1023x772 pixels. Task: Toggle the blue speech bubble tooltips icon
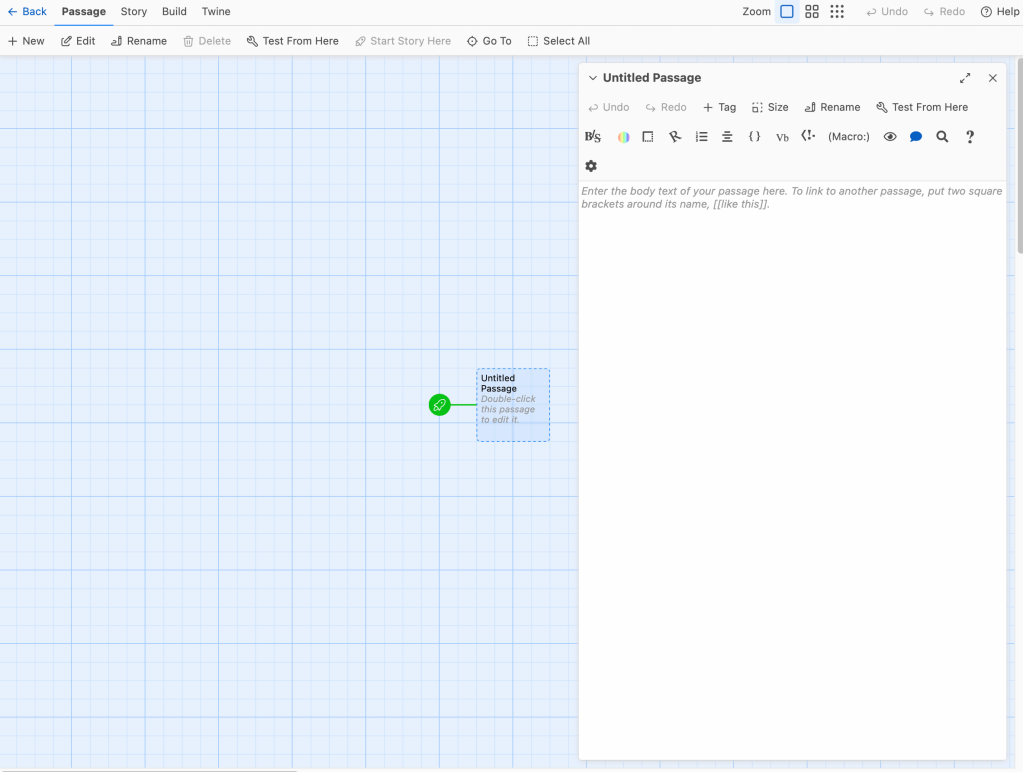click(916, 137)
